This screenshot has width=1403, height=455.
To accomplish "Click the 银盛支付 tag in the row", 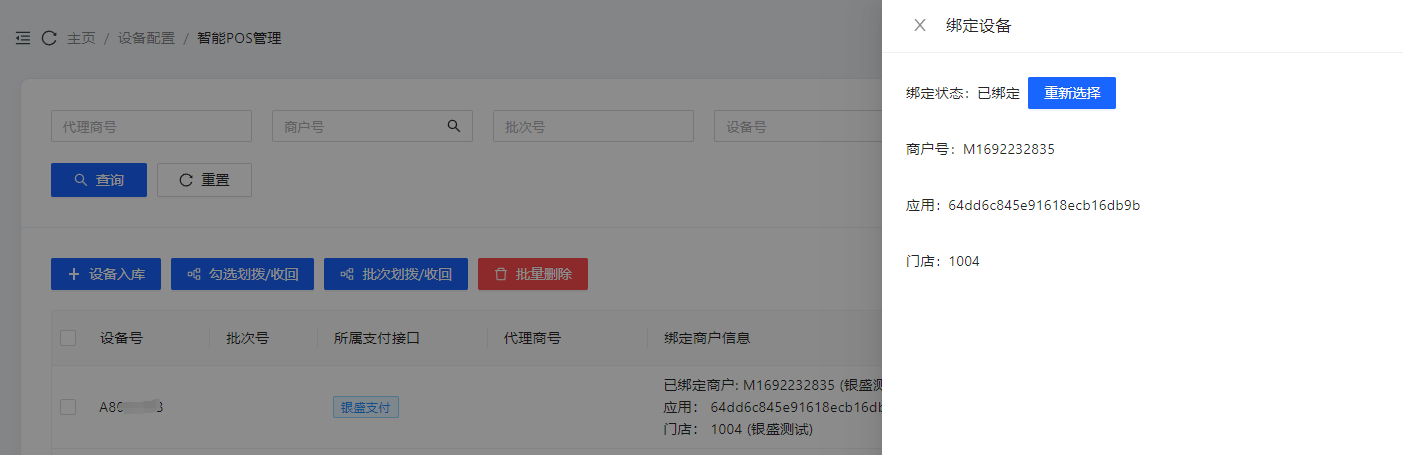I will [366, 407].
